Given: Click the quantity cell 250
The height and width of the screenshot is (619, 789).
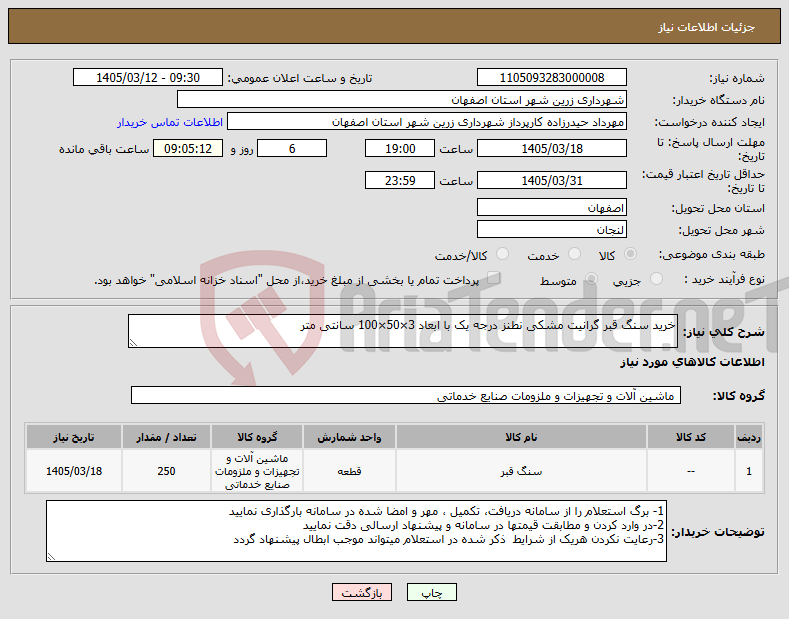Looking at the screenshot, I should point(166,471).
